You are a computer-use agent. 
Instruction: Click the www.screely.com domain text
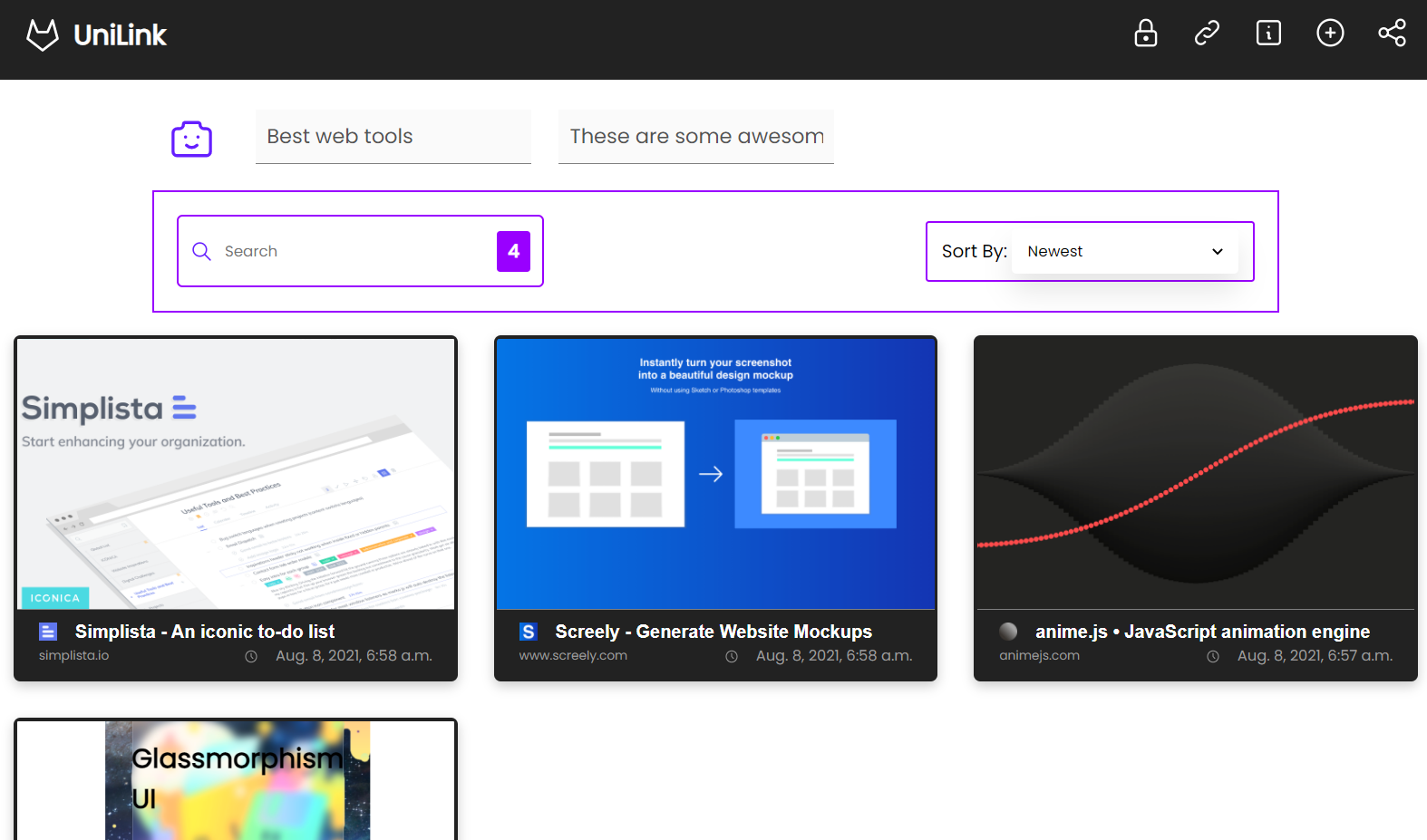pos(573,655)
